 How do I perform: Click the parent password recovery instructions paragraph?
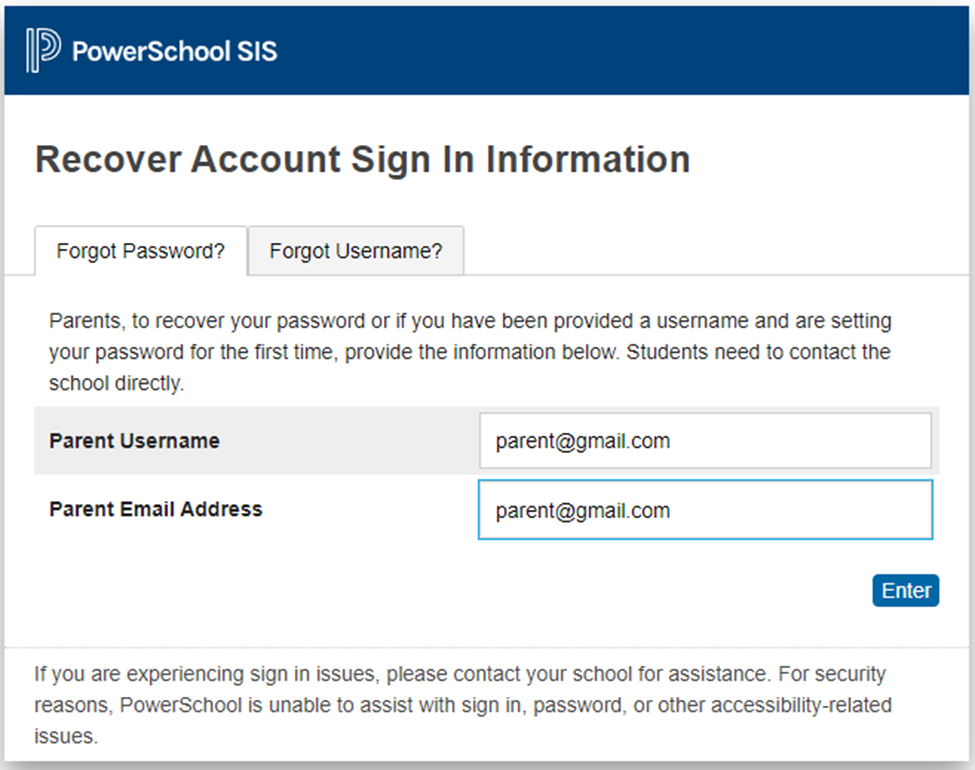point(470,352)
